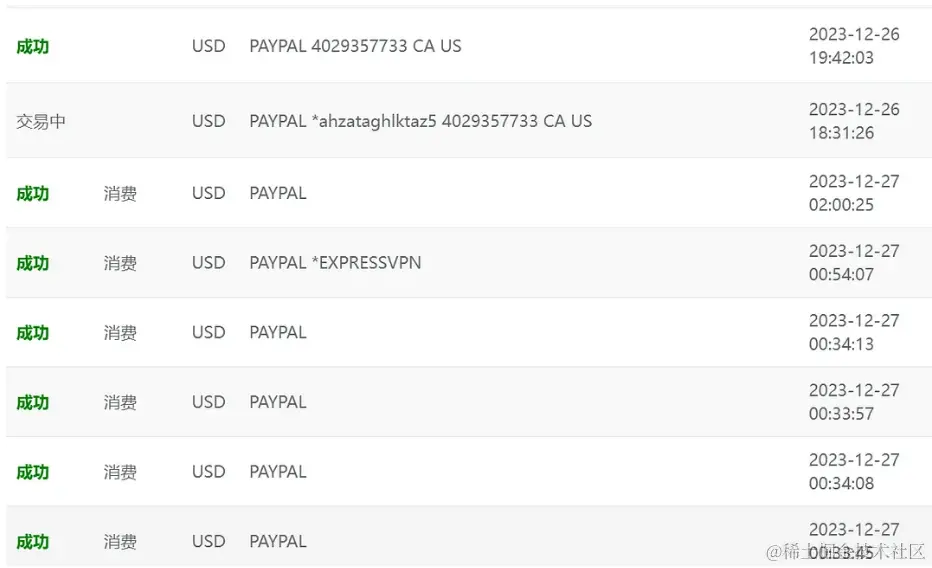Screen dimensions: 932x568
Task: Click 成功 status in the last row
Action: point(32,542)
